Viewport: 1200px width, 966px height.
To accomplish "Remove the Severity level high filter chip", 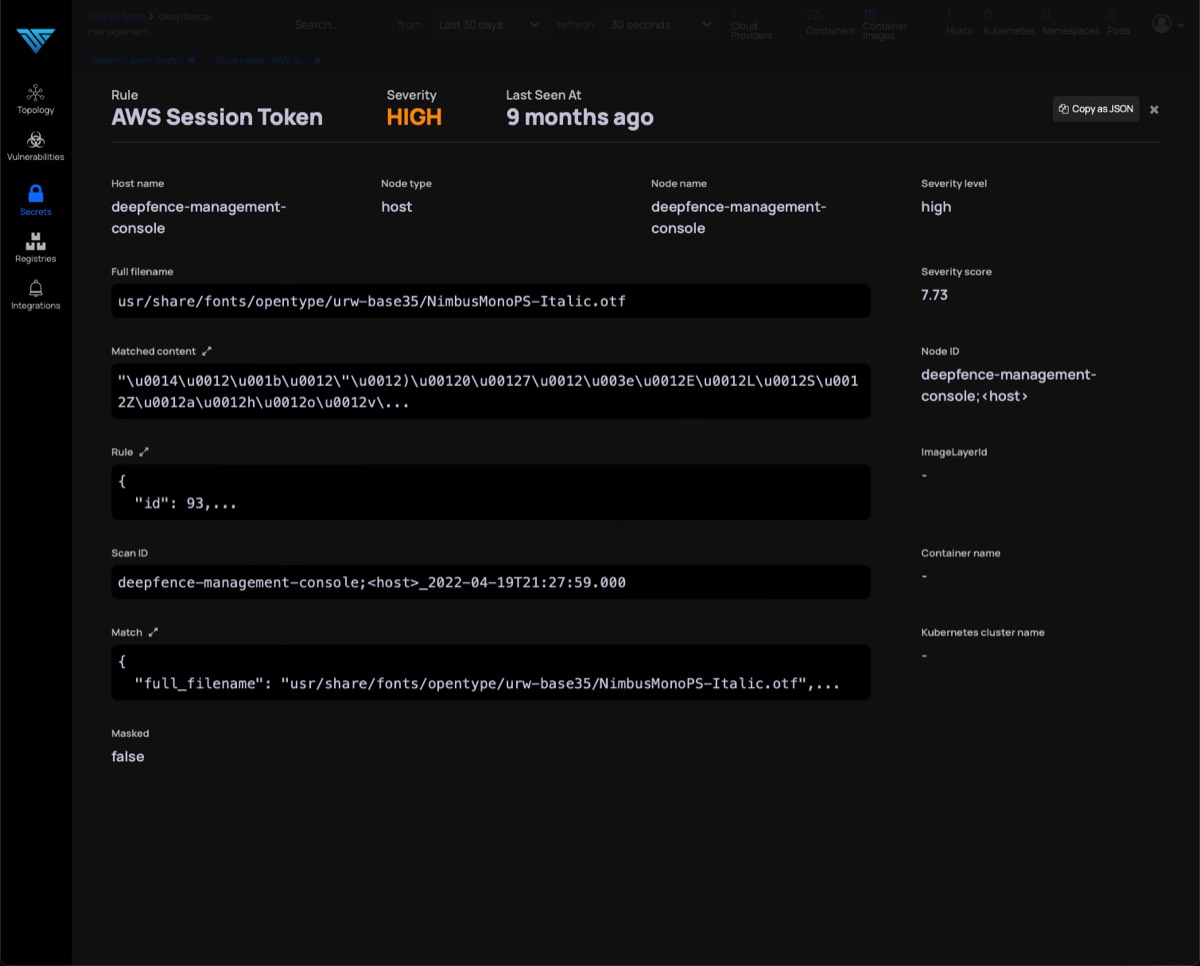I will pyautogui.click(x=191, y=60).
